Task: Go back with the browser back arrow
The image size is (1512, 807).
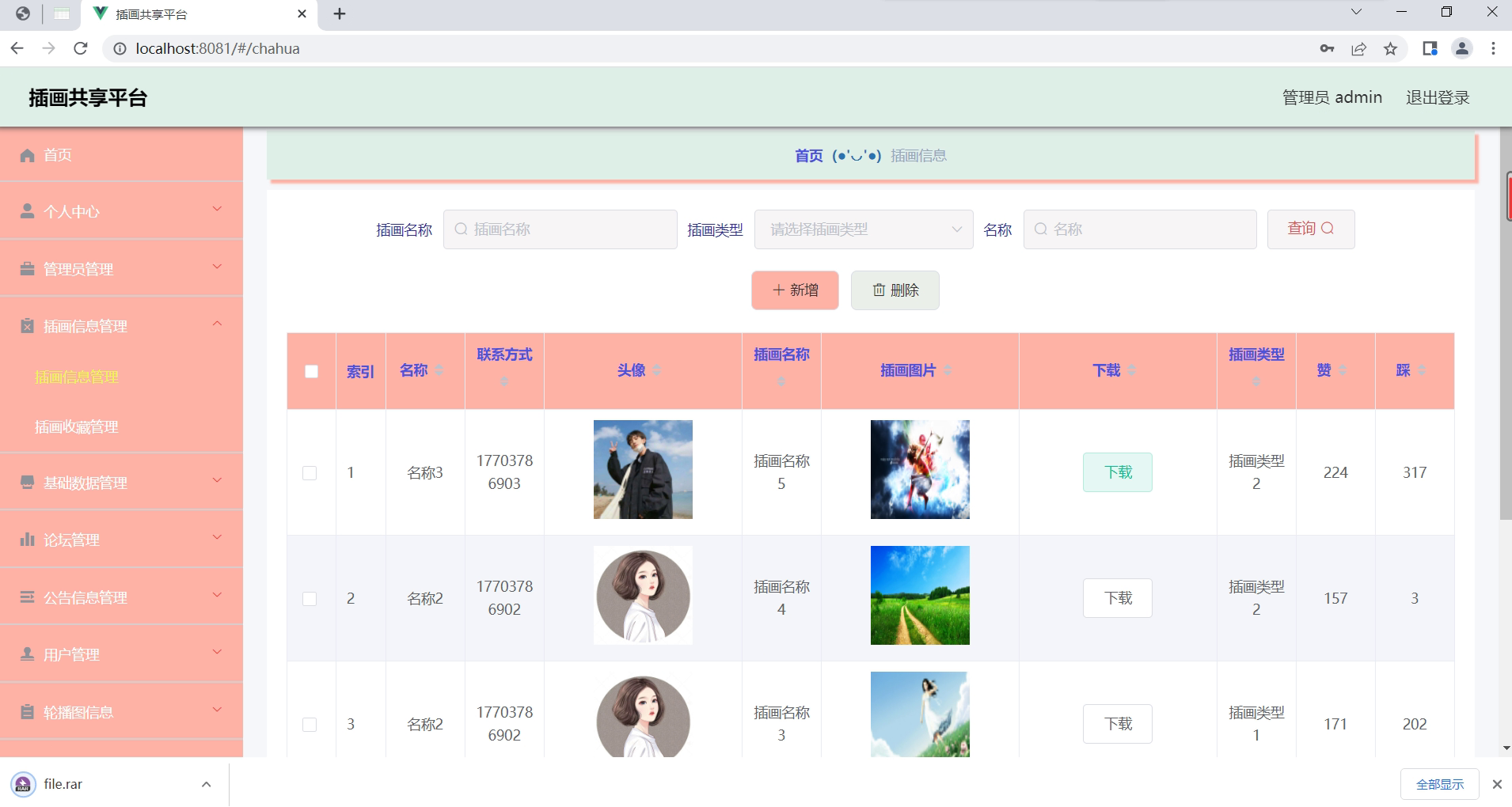Action: [x=17, y=48]
